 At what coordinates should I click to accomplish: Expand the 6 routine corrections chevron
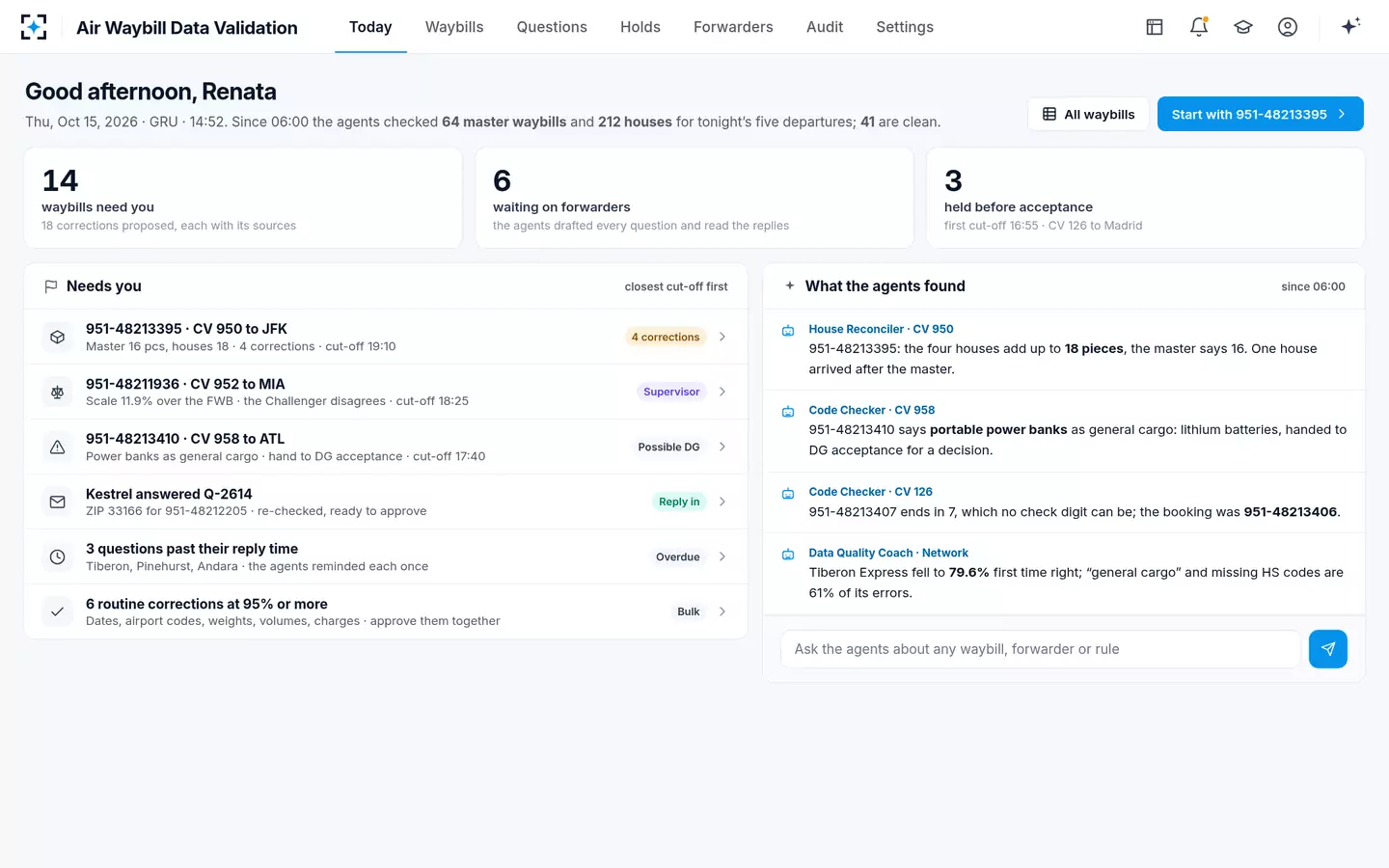[x=722, y=611]
